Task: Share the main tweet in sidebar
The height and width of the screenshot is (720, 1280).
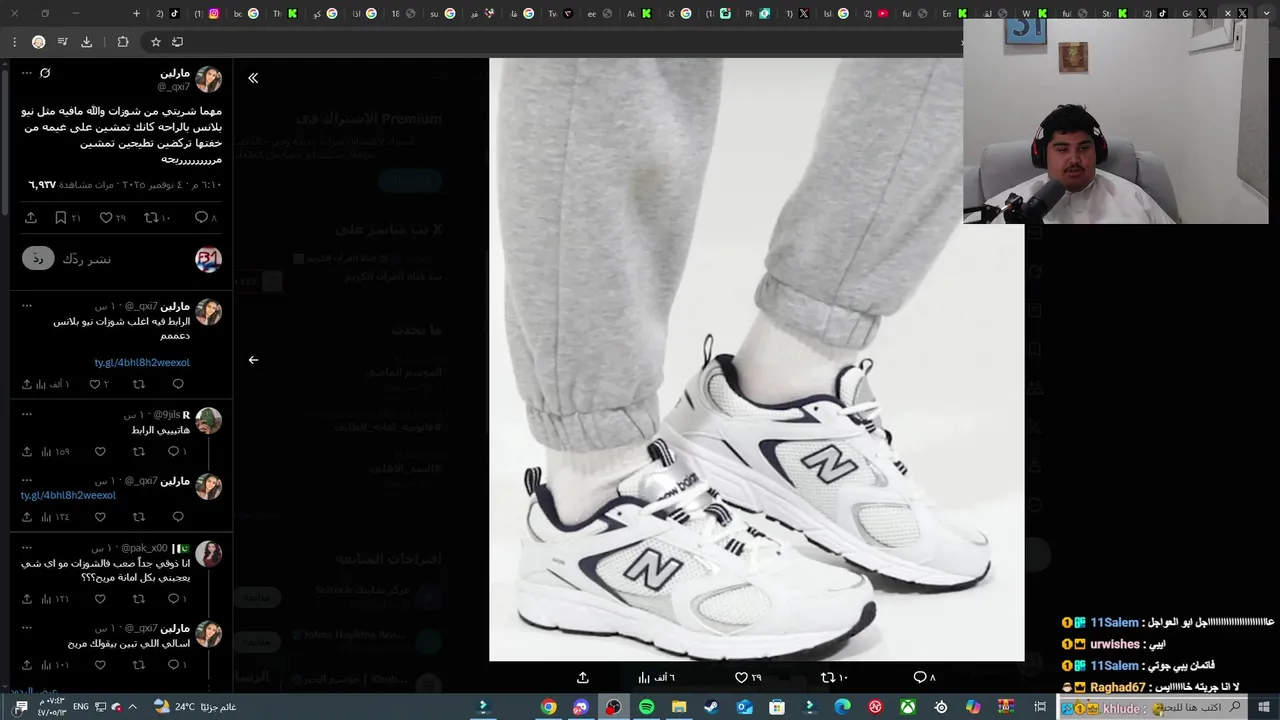Action: [x=31, y=217]
